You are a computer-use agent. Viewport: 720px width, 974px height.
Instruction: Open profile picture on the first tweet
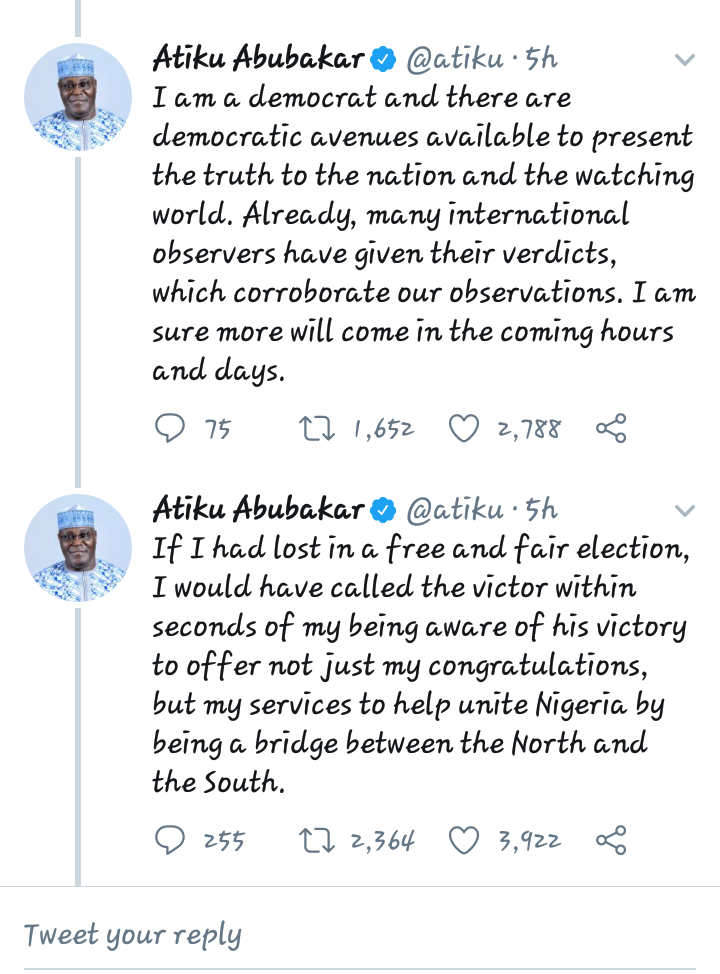click(x=78, y=97)
